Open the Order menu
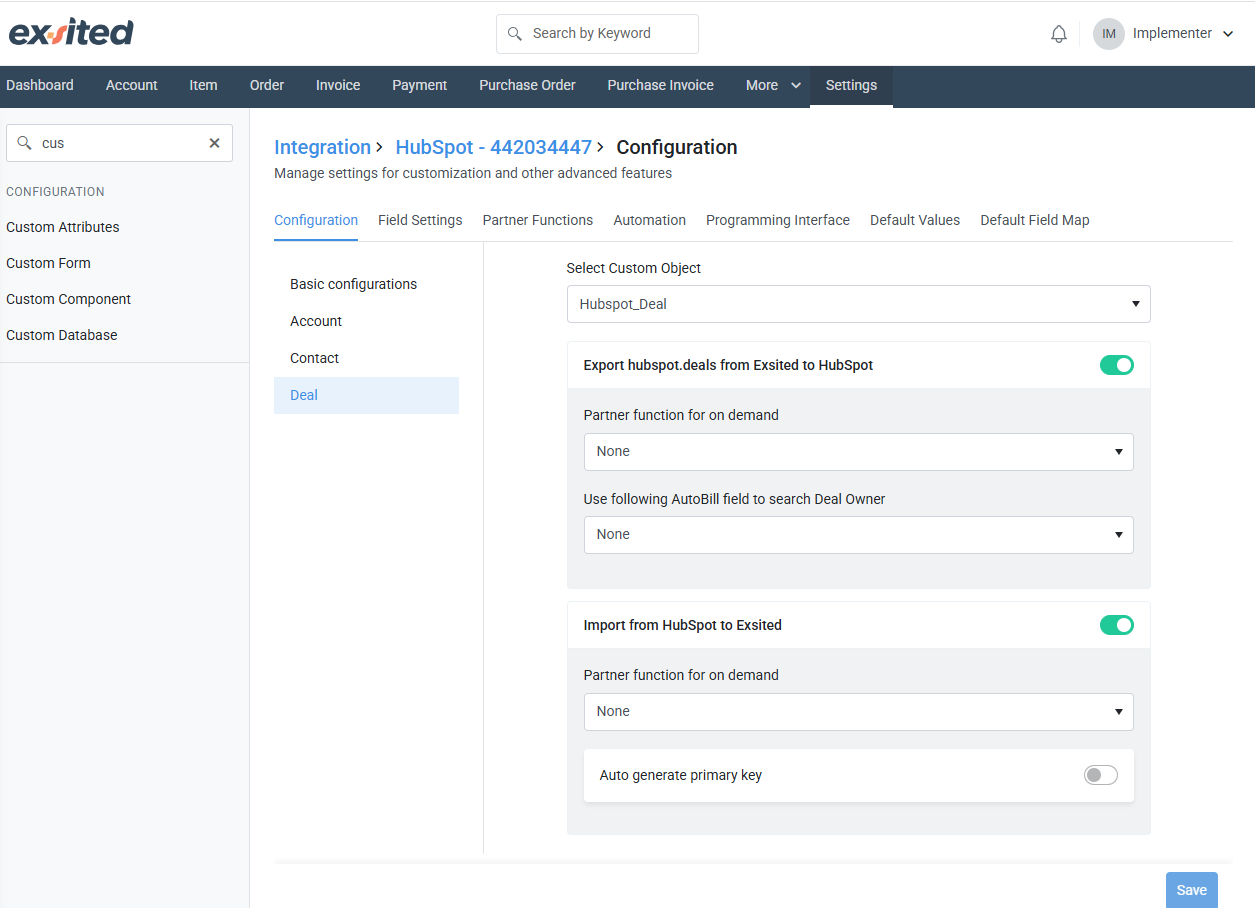Image resolution: width=1255 pixels, height=908 pixels. pos(267,86)
